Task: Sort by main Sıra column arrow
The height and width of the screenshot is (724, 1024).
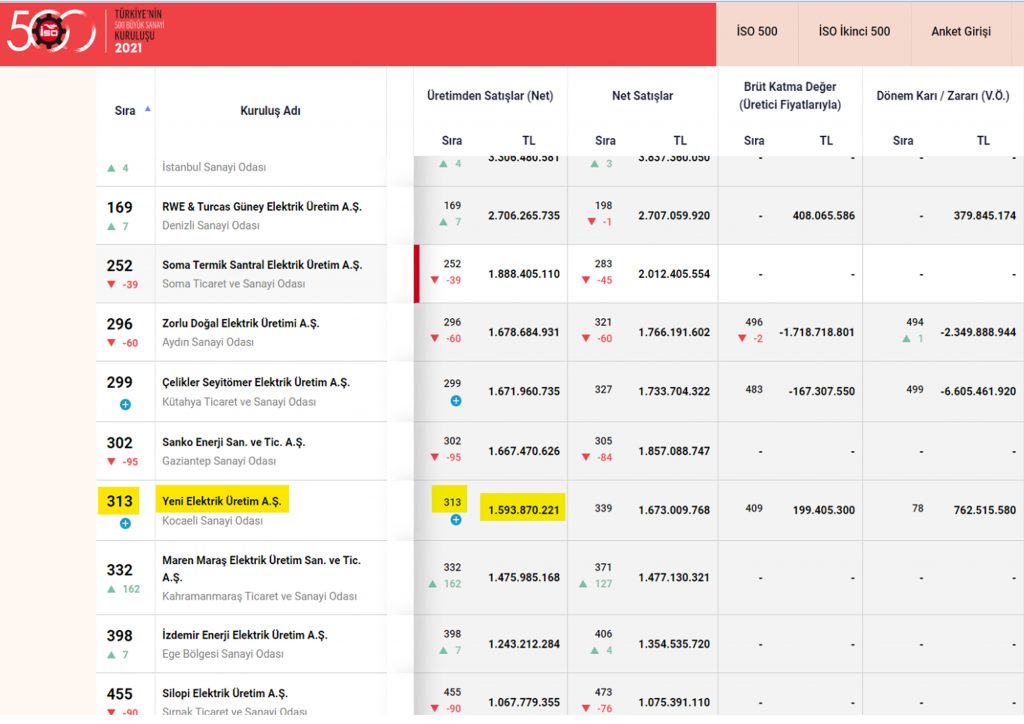Action: (x=148, y=108)
